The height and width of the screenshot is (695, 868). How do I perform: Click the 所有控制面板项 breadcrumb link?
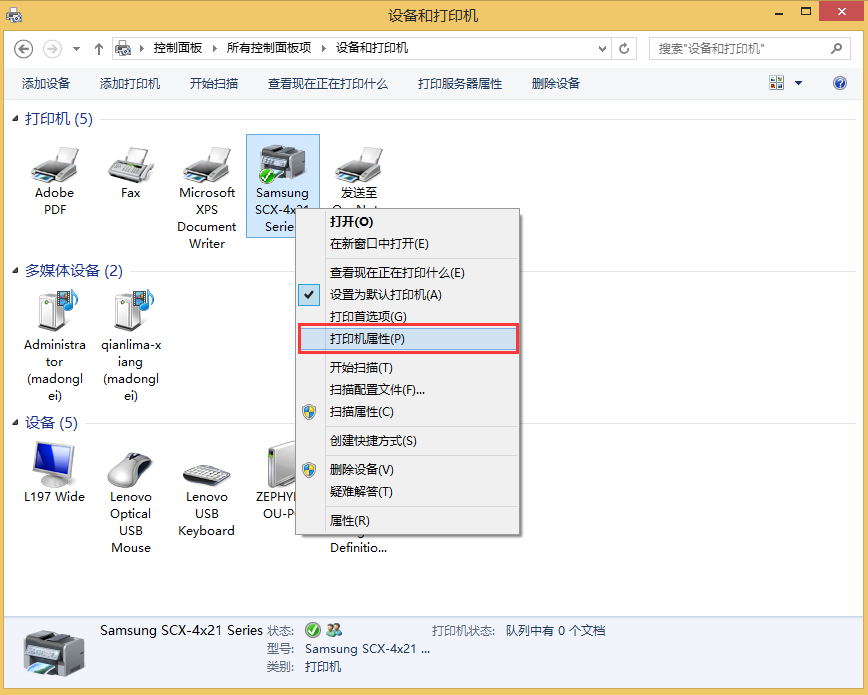[268, 48]
